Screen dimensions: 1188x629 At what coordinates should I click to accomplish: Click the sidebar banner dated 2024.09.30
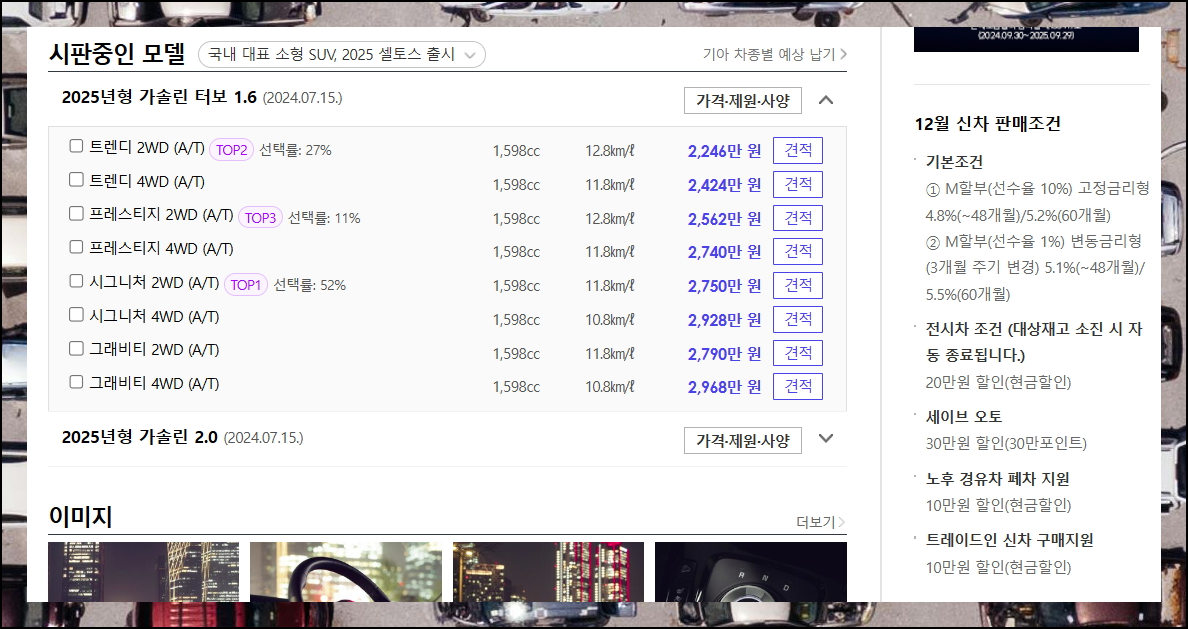click(x=1026, y=39)
